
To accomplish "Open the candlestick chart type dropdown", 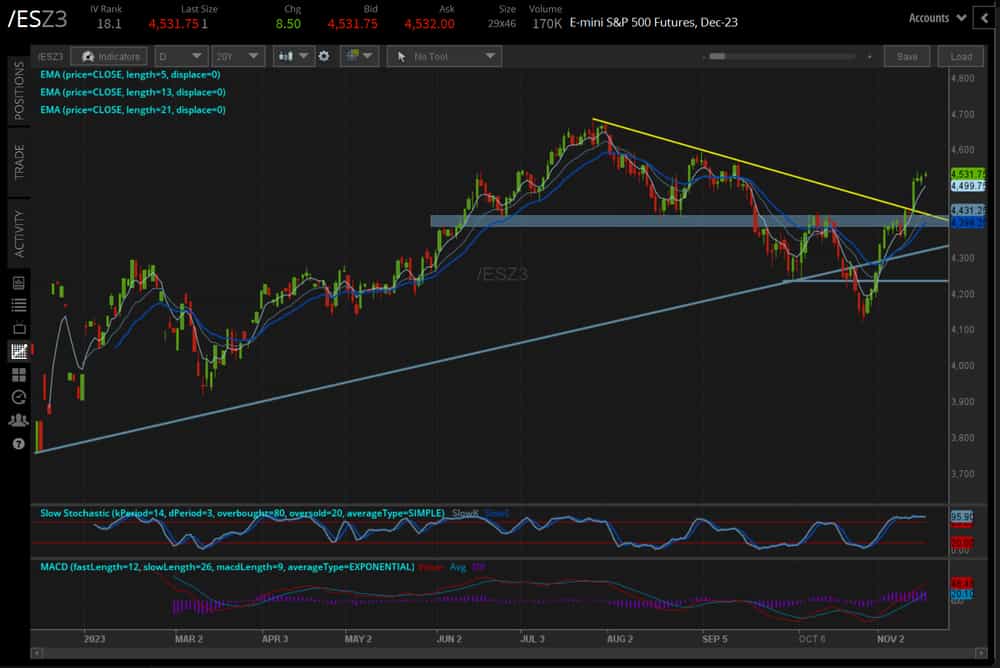I will click(x=293, y=56).
